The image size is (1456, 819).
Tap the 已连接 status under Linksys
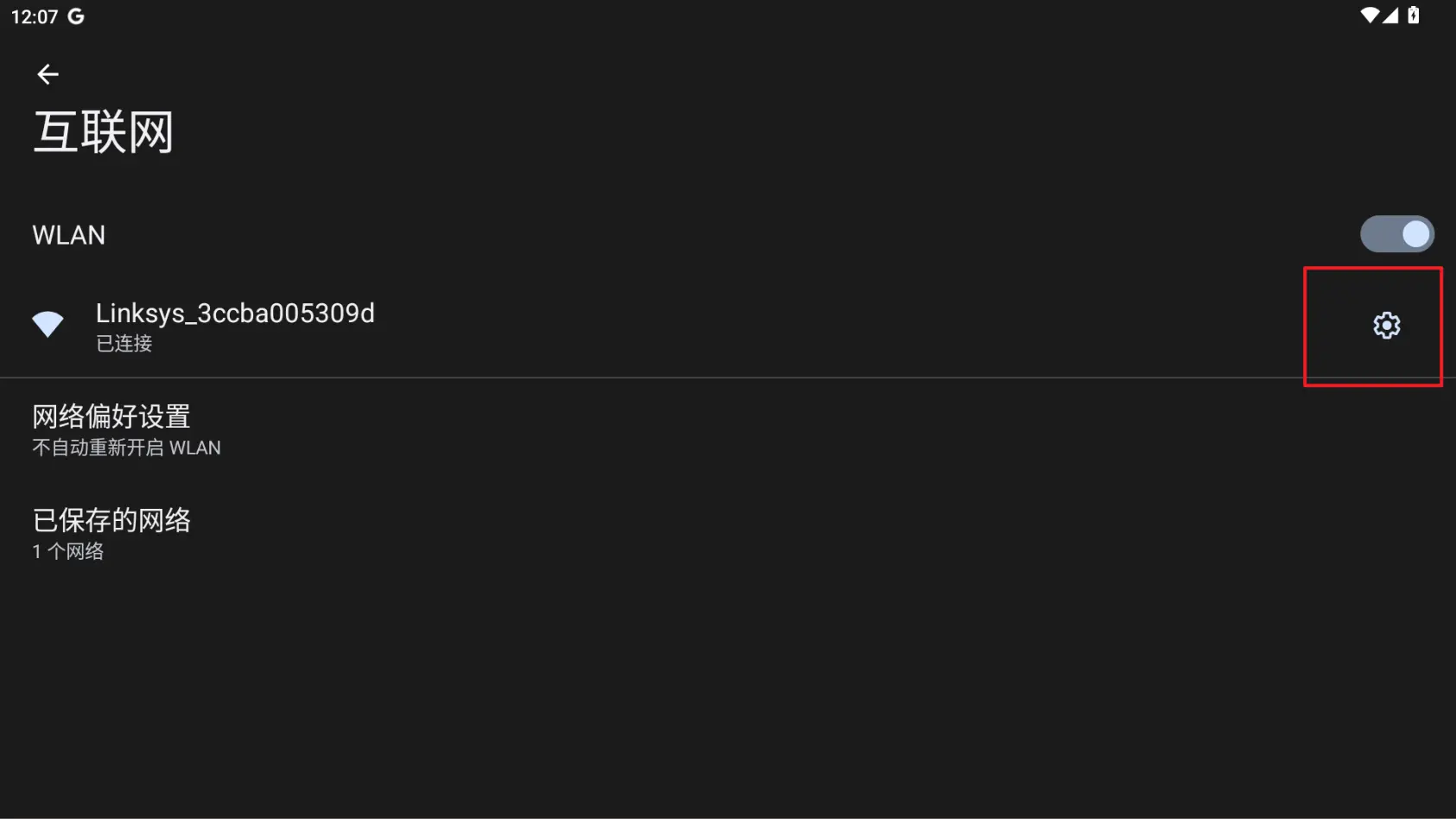[124, 344]
